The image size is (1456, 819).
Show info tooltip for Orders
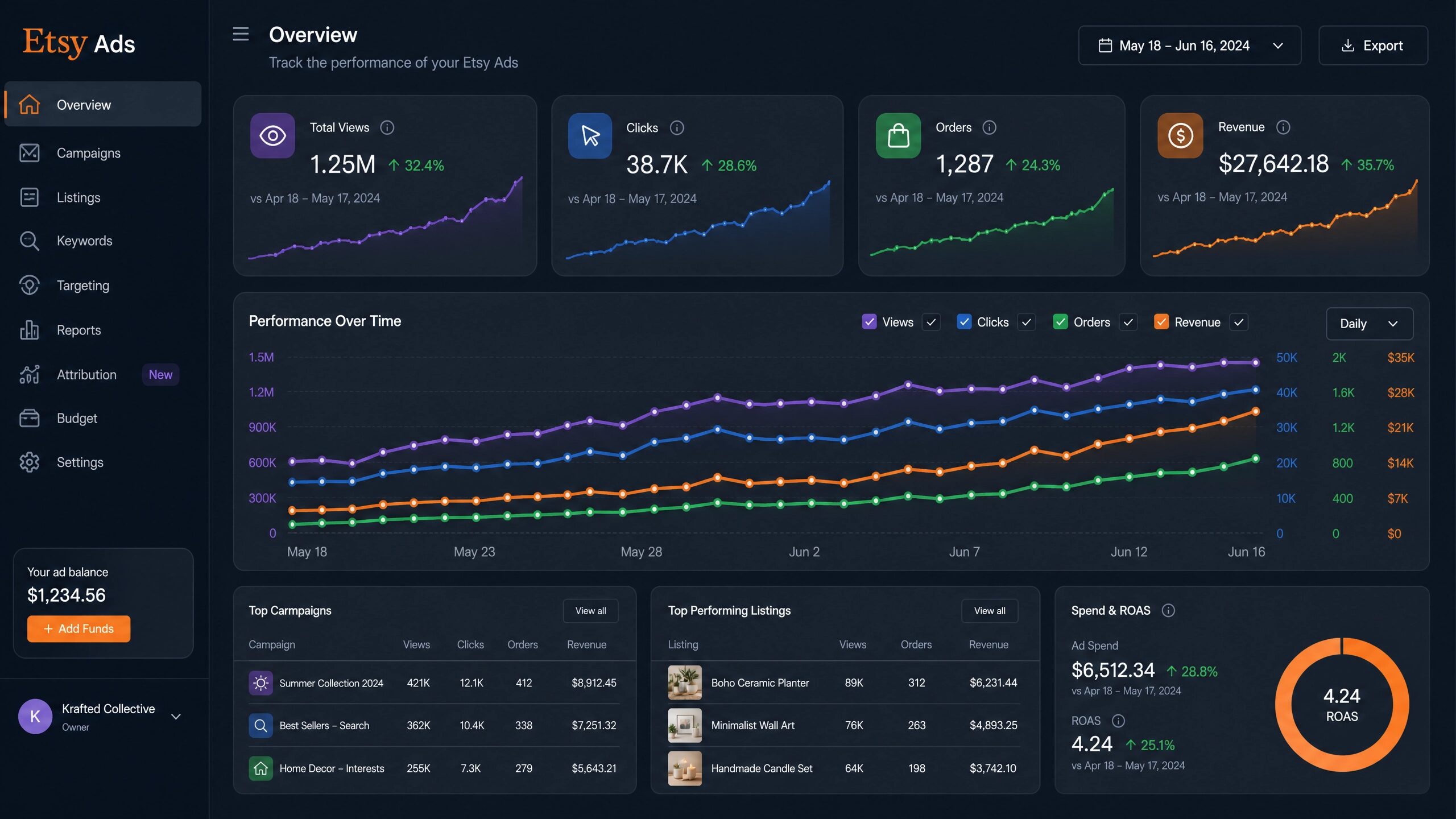pos(990,127)
